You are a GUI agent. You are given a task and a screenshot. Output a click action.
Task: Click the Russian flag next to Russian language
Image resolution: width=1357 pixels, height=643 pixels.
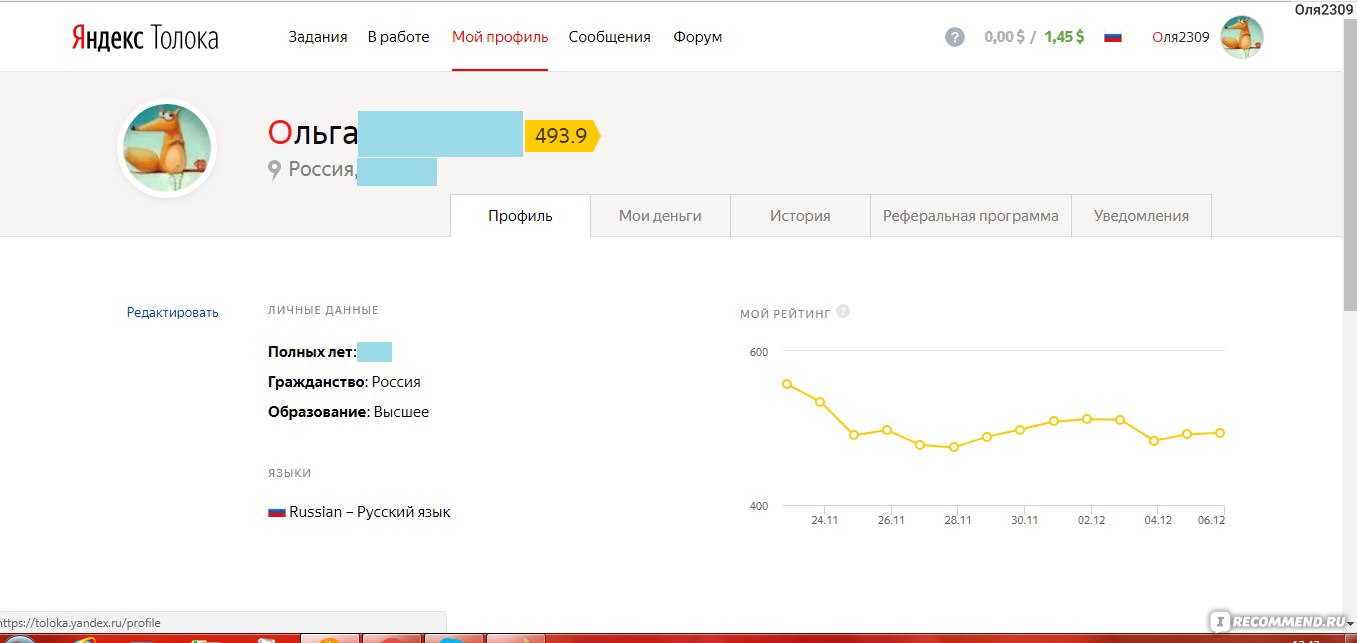[277, 512]
